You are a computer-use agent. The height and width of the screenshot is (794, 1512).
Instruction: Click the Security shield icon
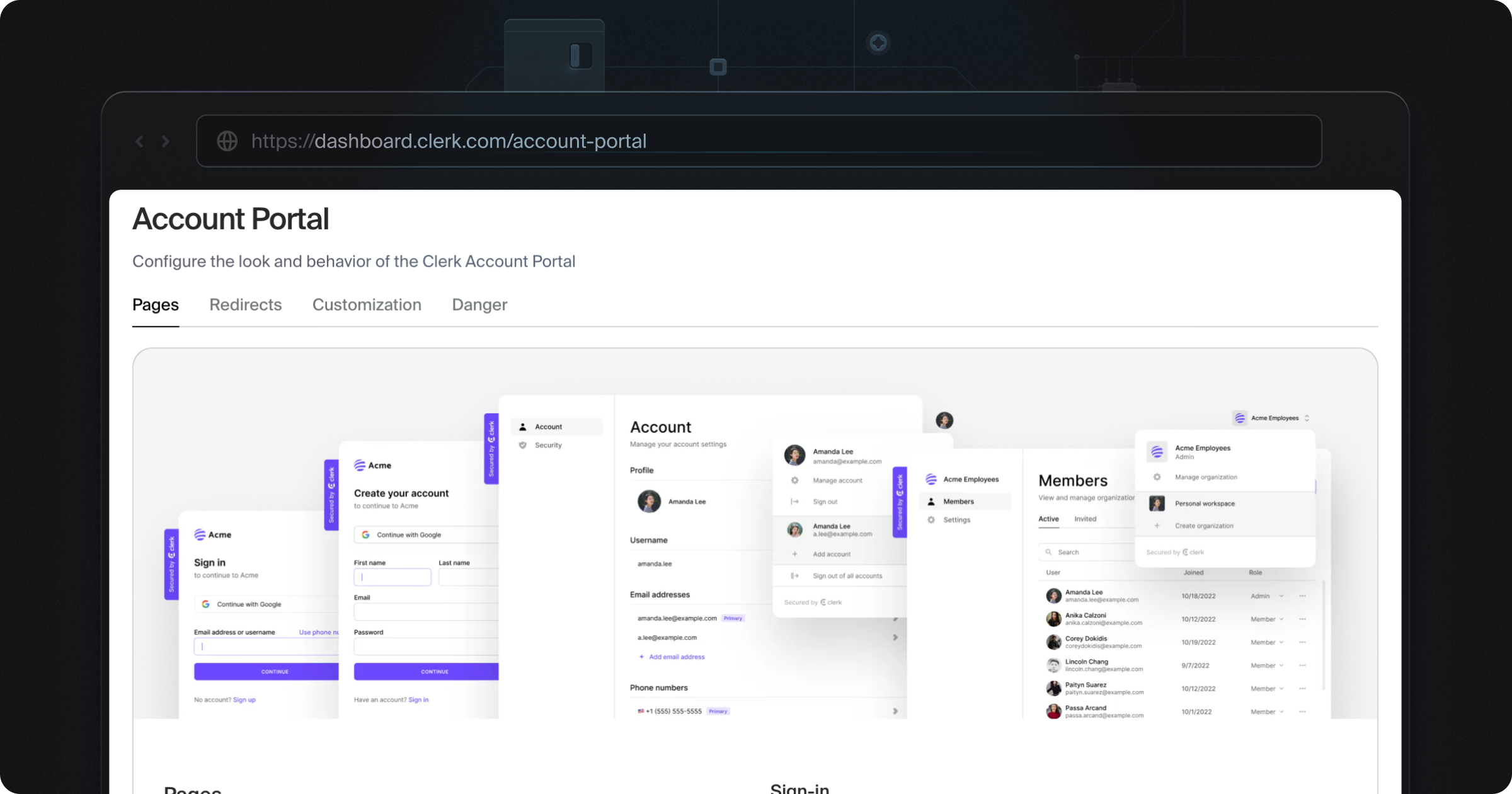[522, 445]
